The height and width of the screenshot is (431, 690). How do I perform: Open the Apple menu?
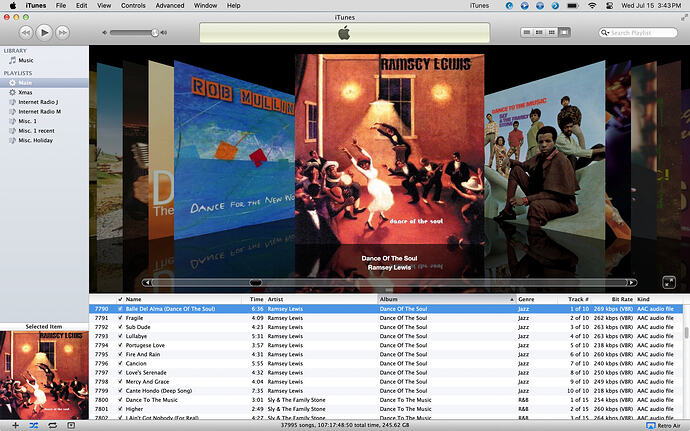click(13, 5)
